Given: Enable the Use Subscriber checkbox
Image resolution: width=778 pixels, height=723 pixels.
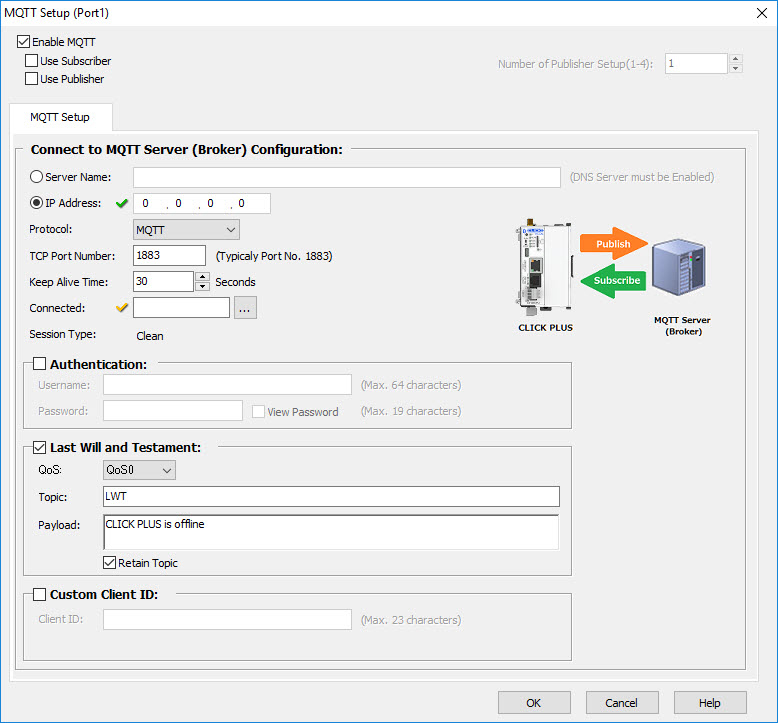Looking at the screenshot, I should point(31,61).
